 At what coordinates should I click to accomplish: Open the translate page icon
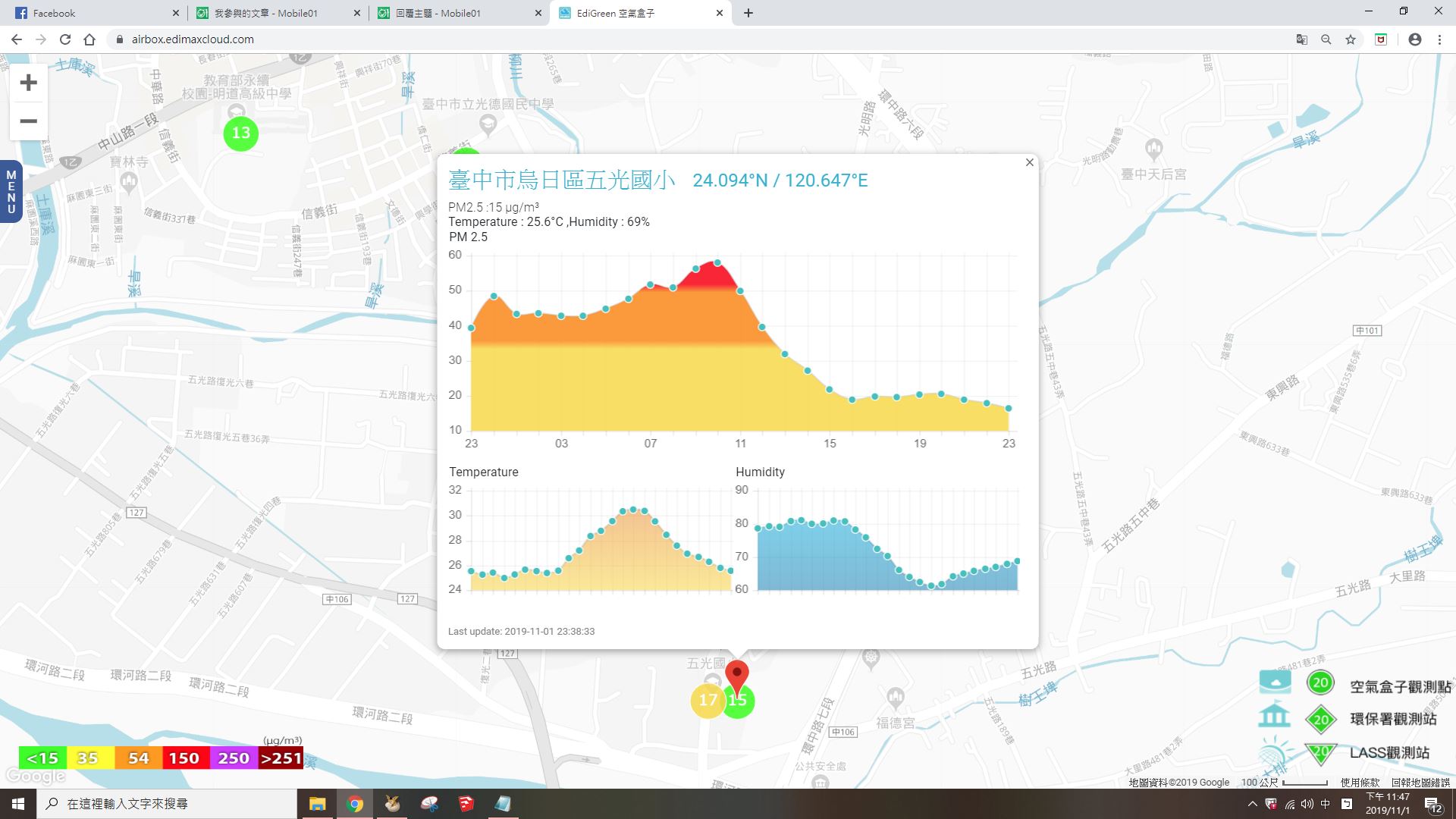(x=1302, y=39)
